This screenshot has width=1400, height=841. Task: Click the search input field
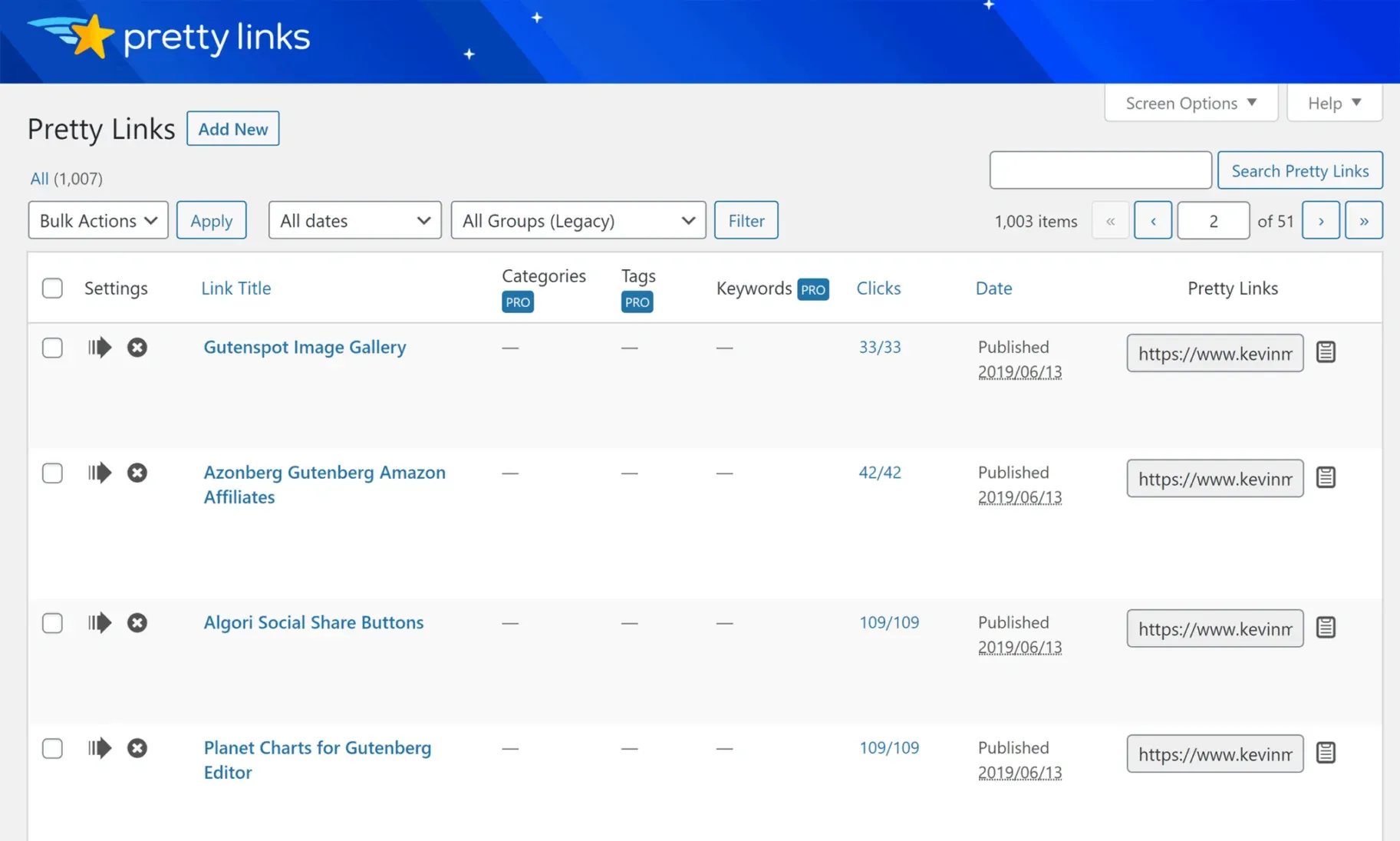click(x=1101, y=170)
